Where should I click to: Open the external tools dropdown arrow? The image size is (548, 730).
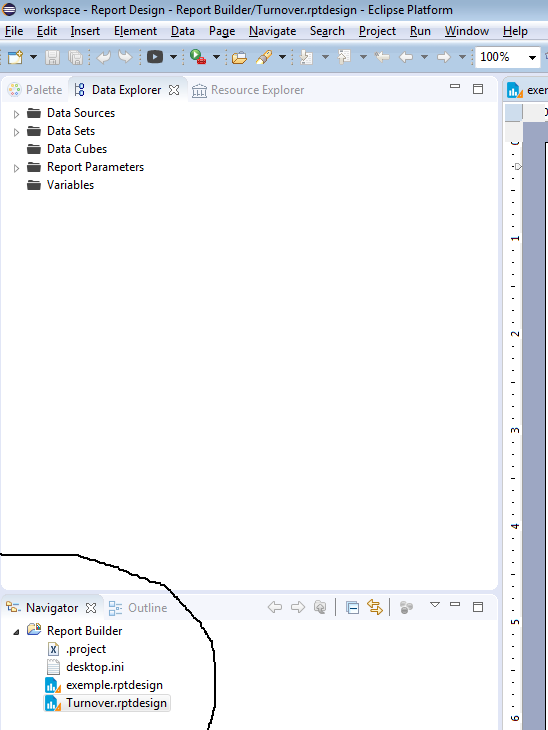(x=216, y=57)
